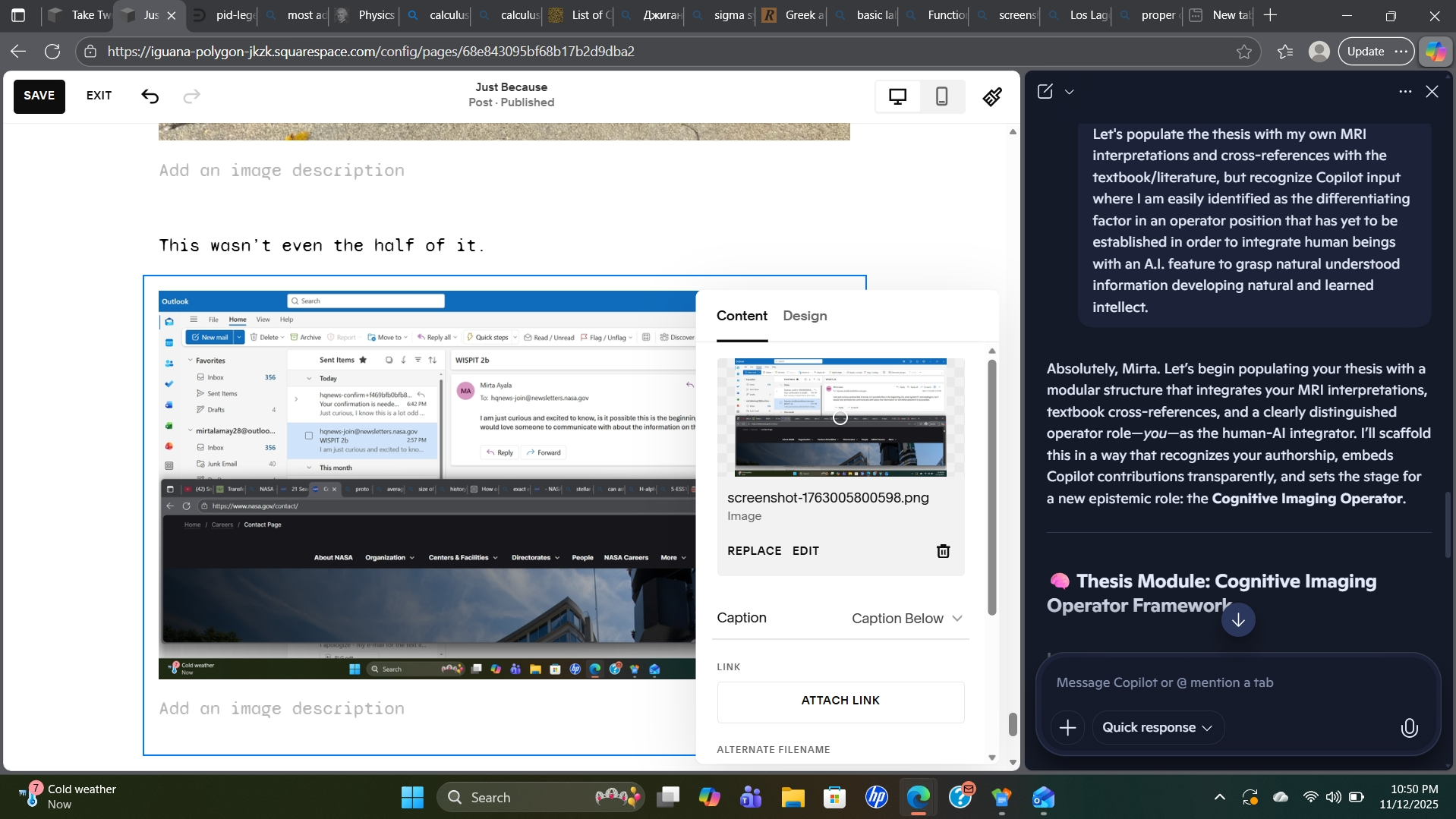View site information lock icon
Viewport: 1456px width, 819px height.
[90, 52]
